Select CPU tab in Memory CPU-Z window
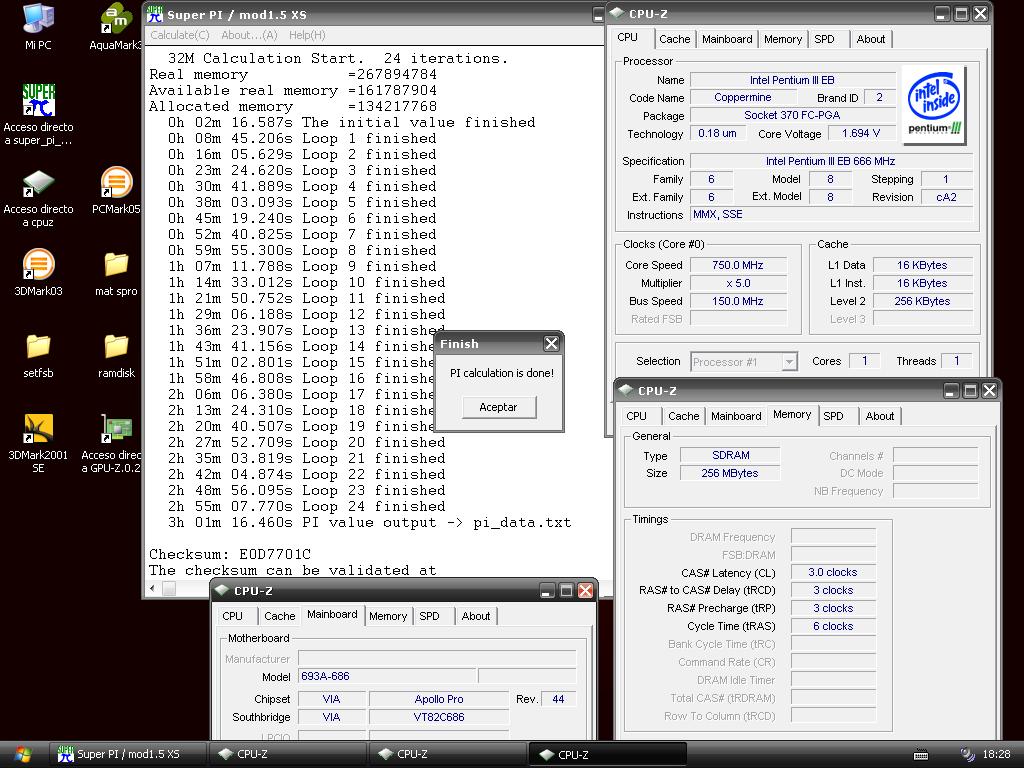The height and width of the screenshot is (768, 1024). [x=637, y=416]
